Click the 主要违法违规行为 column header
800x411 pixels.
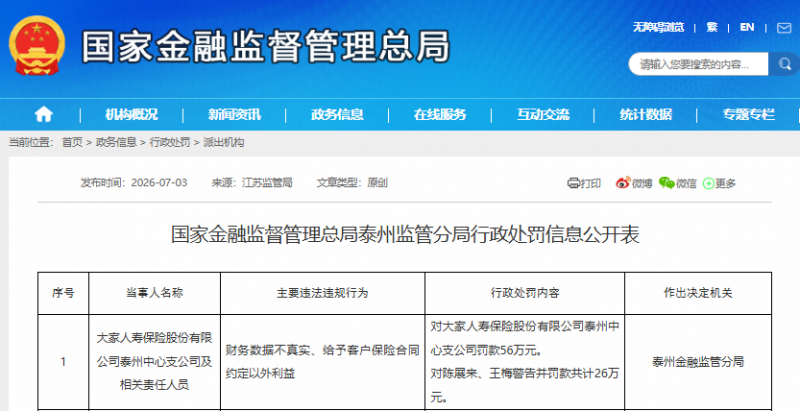pos(322,293)
